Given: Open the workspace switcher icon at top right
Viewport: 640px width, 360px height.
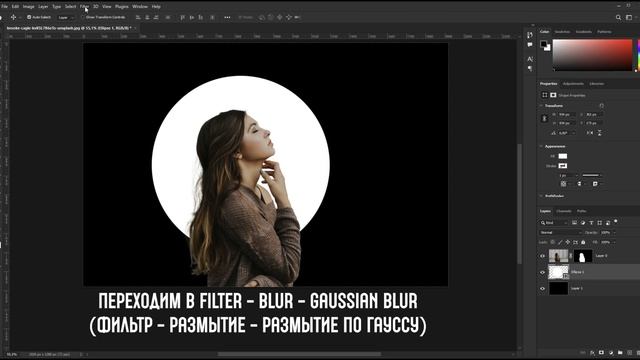Looking at the screenshot, I should click(x=629, y=18).
